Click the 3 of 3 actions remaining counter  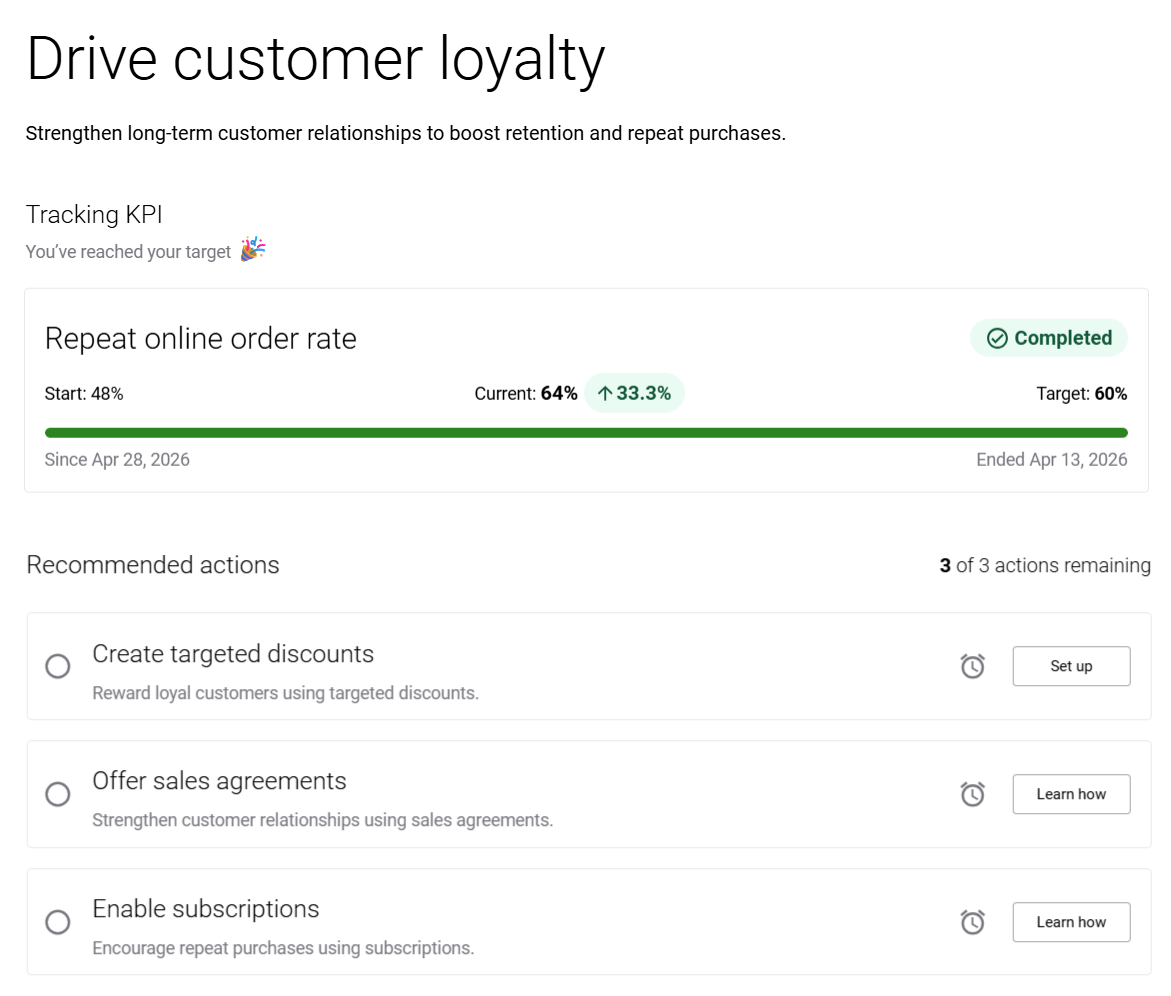pyautogui.click(x=1045, y=566)
